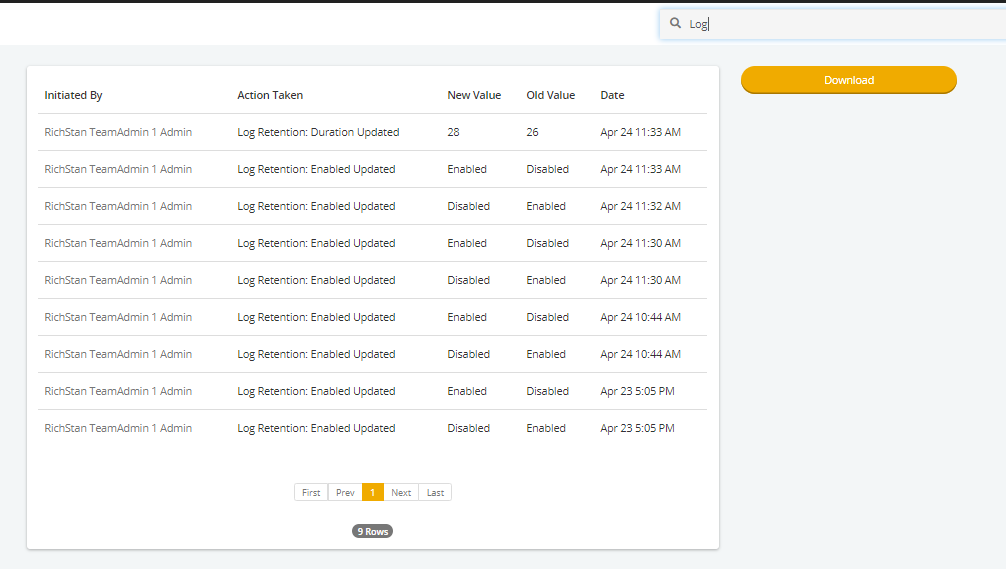
Task: Sort by Initiated By column header
Action: click(73, 95)
